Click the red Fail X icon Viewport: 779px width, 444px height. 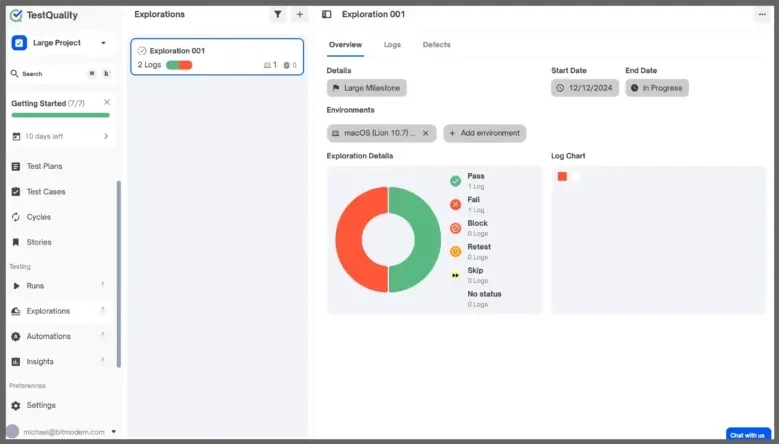[x=456, y=205]
